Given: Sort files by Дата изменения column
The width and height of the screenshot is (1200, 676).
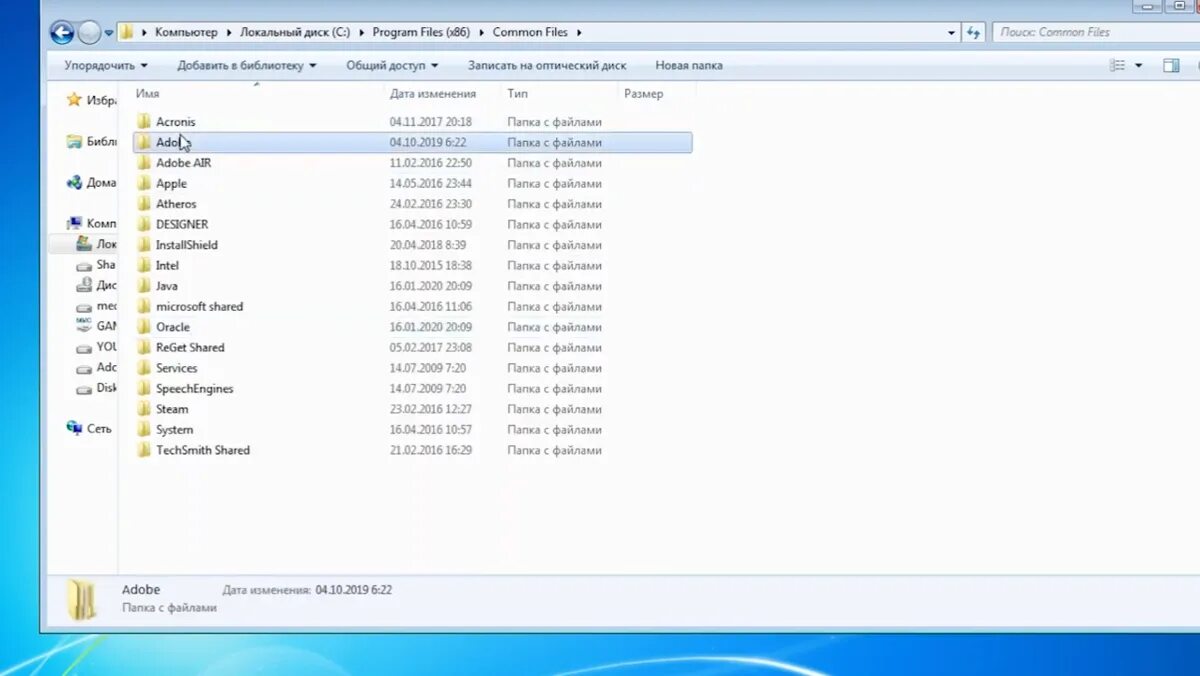Looking at the screenshot, I should pyautogui.click(x=434, y=93).
